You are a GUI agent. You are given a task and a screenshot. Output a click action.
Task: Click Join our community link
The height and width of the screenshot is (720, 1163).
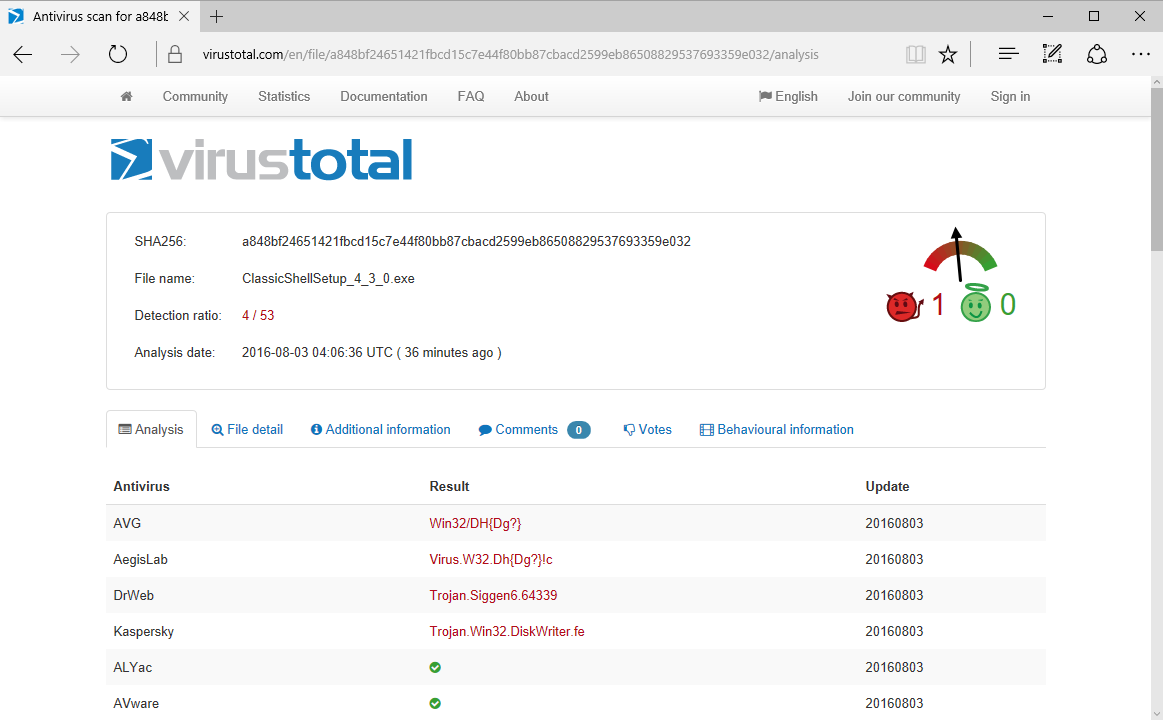pyautogui.click(x=904, y=96)
